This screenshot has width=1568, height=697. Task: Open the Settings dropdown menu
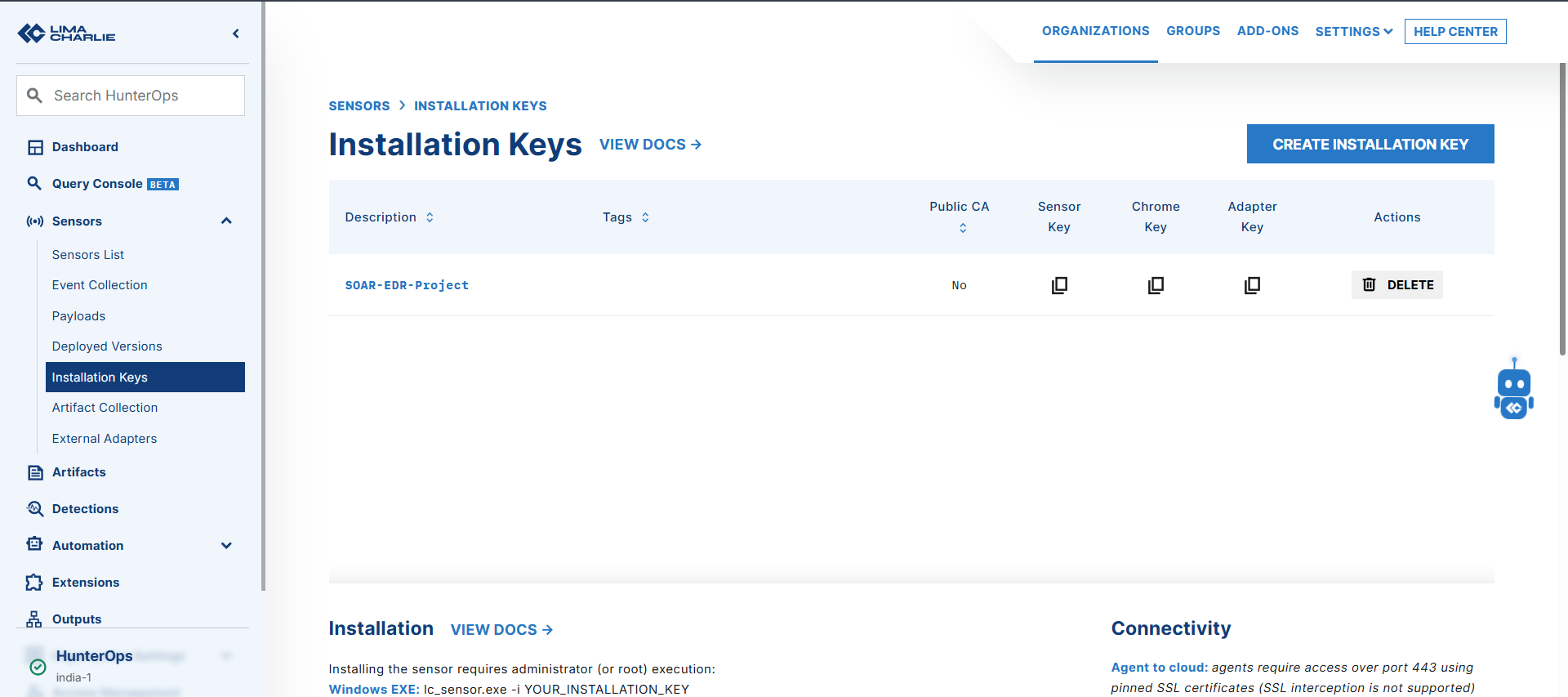click(1353, 32)
